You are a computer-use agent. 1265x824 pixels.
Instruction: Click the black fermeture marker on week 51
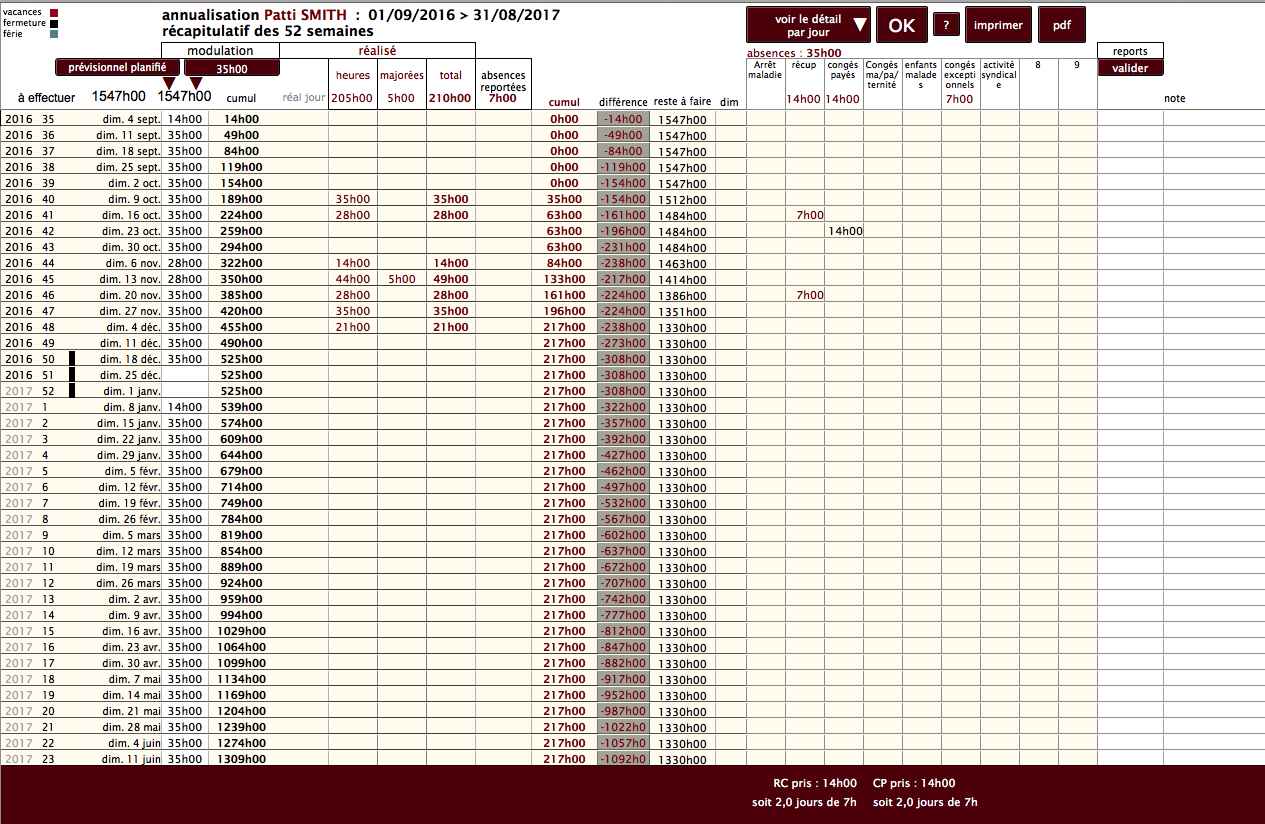tap(72, 375)
